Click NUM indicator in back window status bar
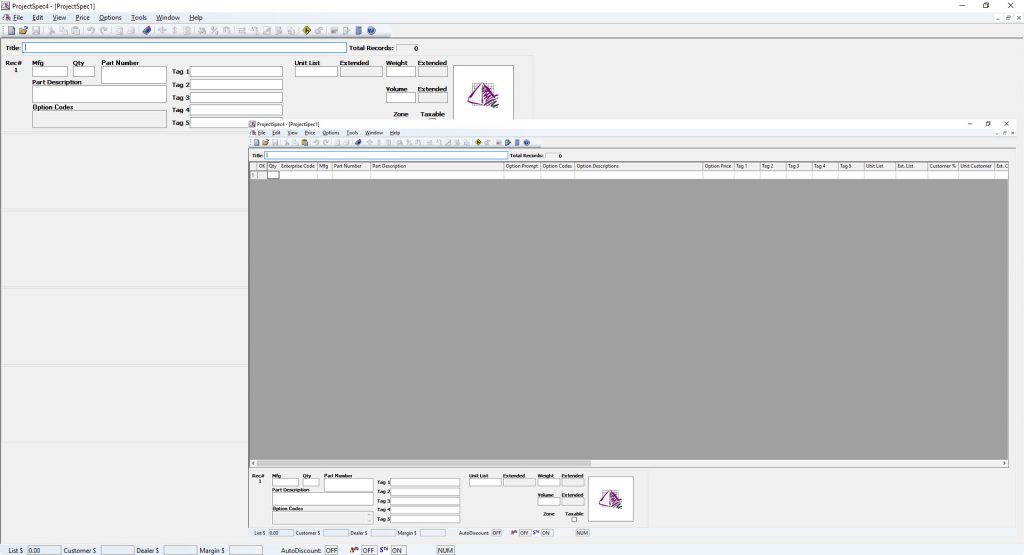Viewport: 1024px width, 555px height. tap(445, 550)
